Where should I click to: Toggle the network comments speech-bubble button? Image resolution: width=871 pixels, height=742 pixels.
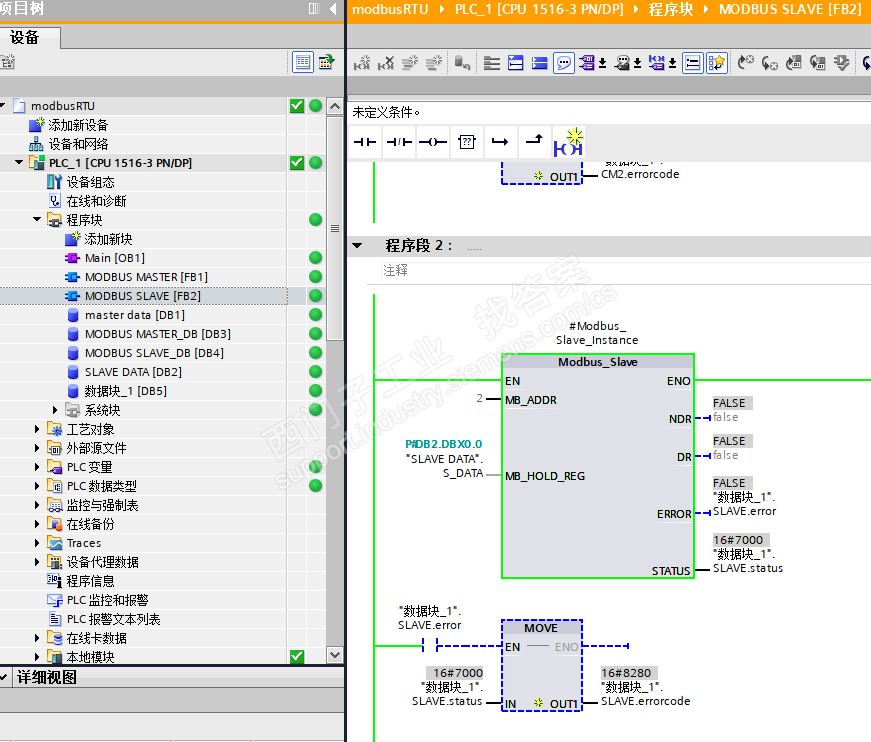[564, 63]
